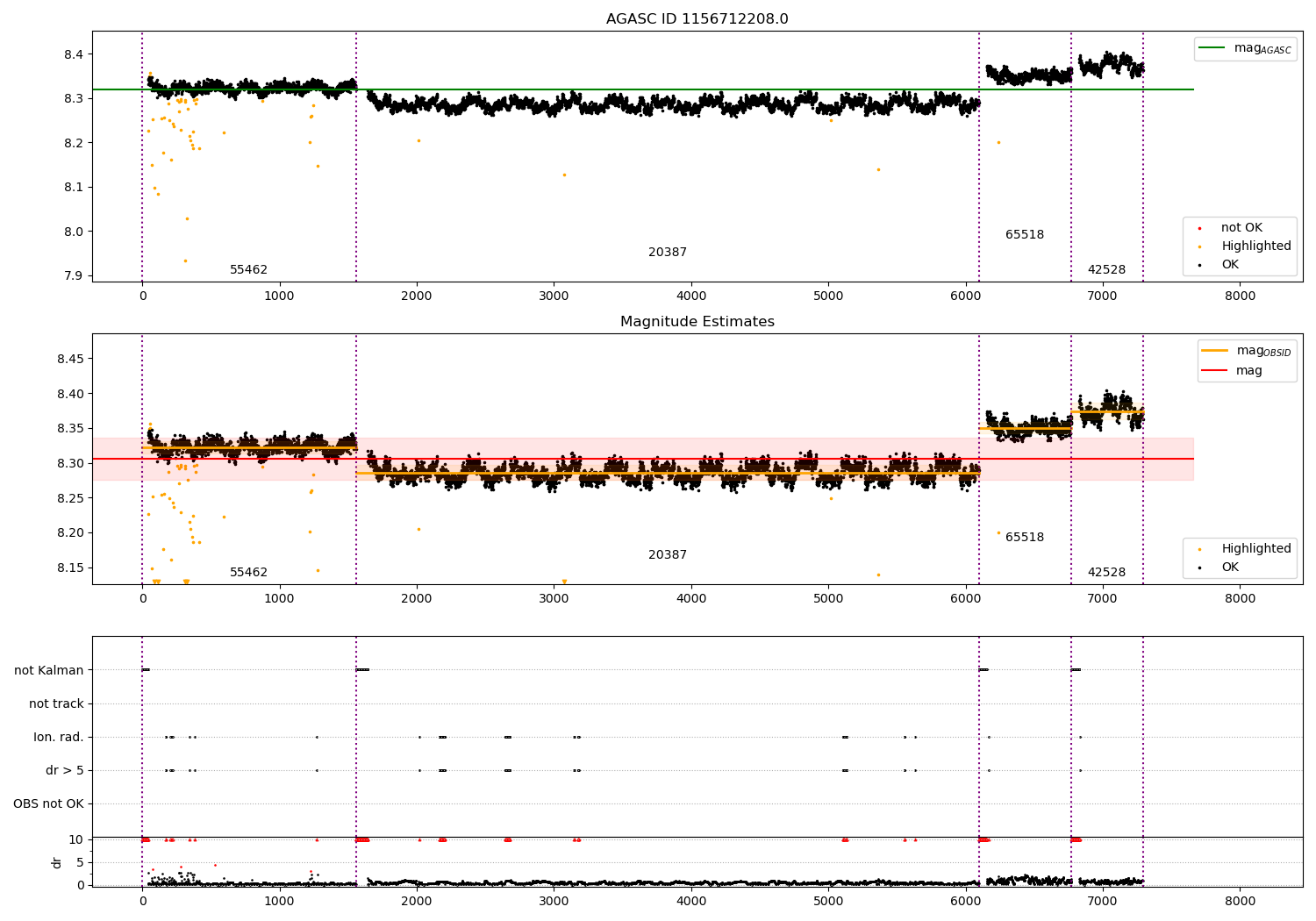
Task: Click obsid label 20387 in Magnitude Estimates plot
Action: (x=668, y=555)
